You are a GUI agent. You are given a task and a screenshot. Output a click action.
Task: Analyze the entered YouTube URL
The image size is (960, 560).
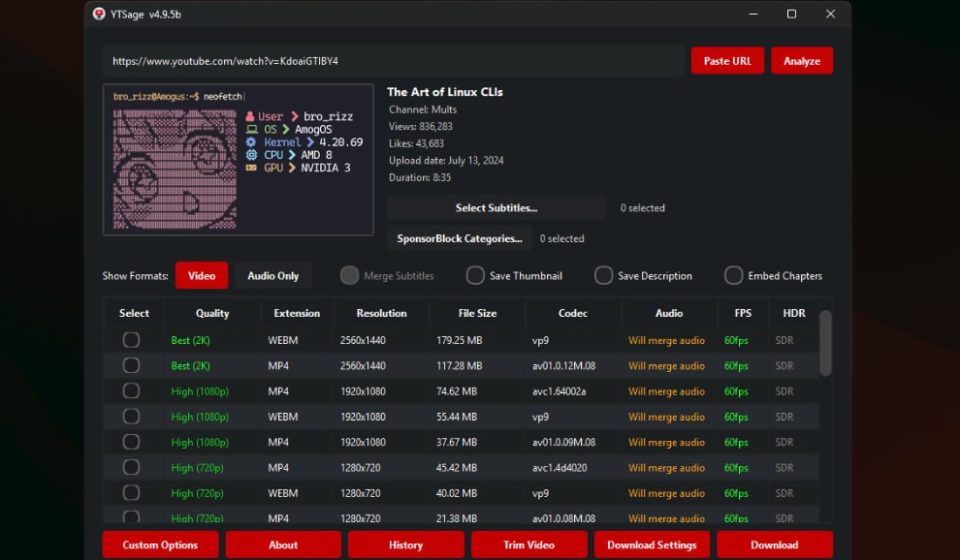[x=801, y=61]
